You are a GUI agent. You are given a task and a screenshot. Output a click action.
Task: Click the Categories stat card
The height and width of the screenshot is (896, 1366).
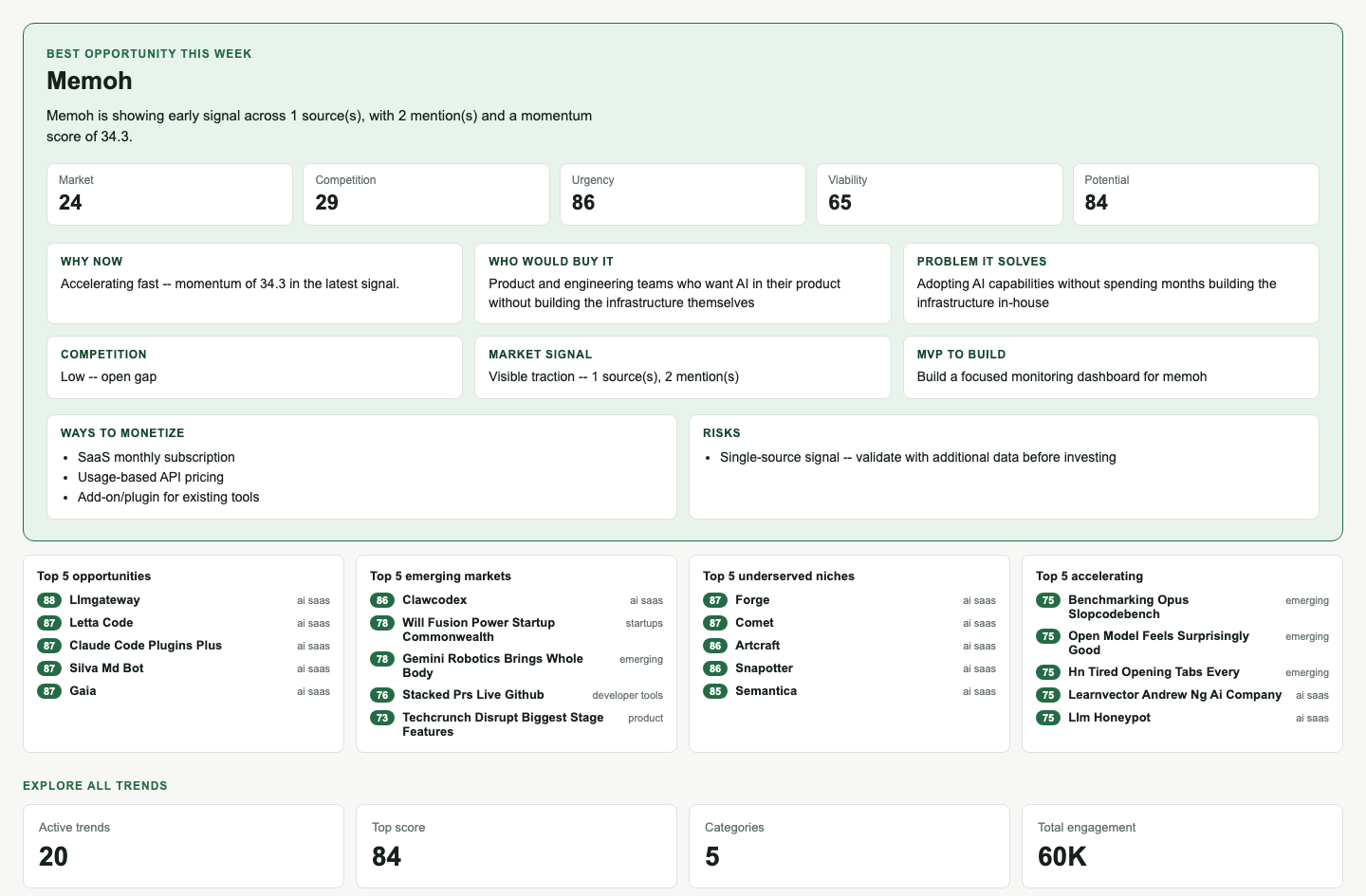[849, 847]
